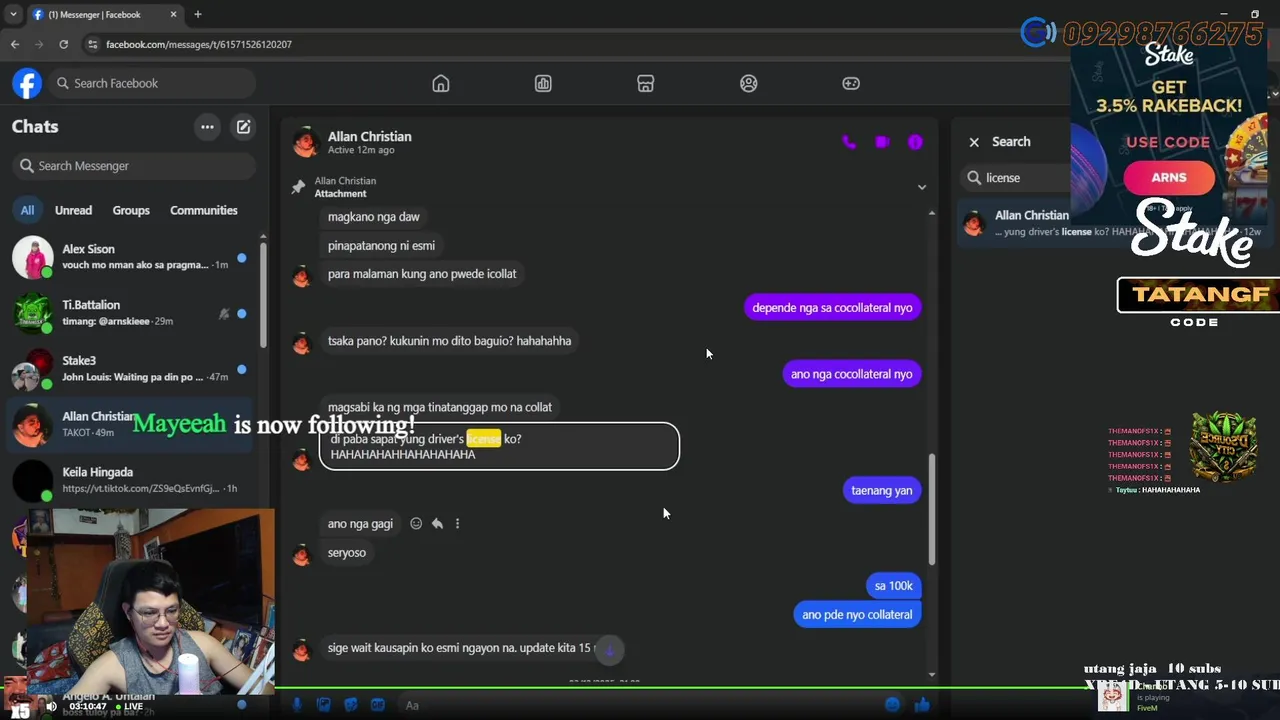Open the Professional dashboard chart icon
Image resolution: width=1280 pixels, height=720 pixels.
tap(543, 83)
